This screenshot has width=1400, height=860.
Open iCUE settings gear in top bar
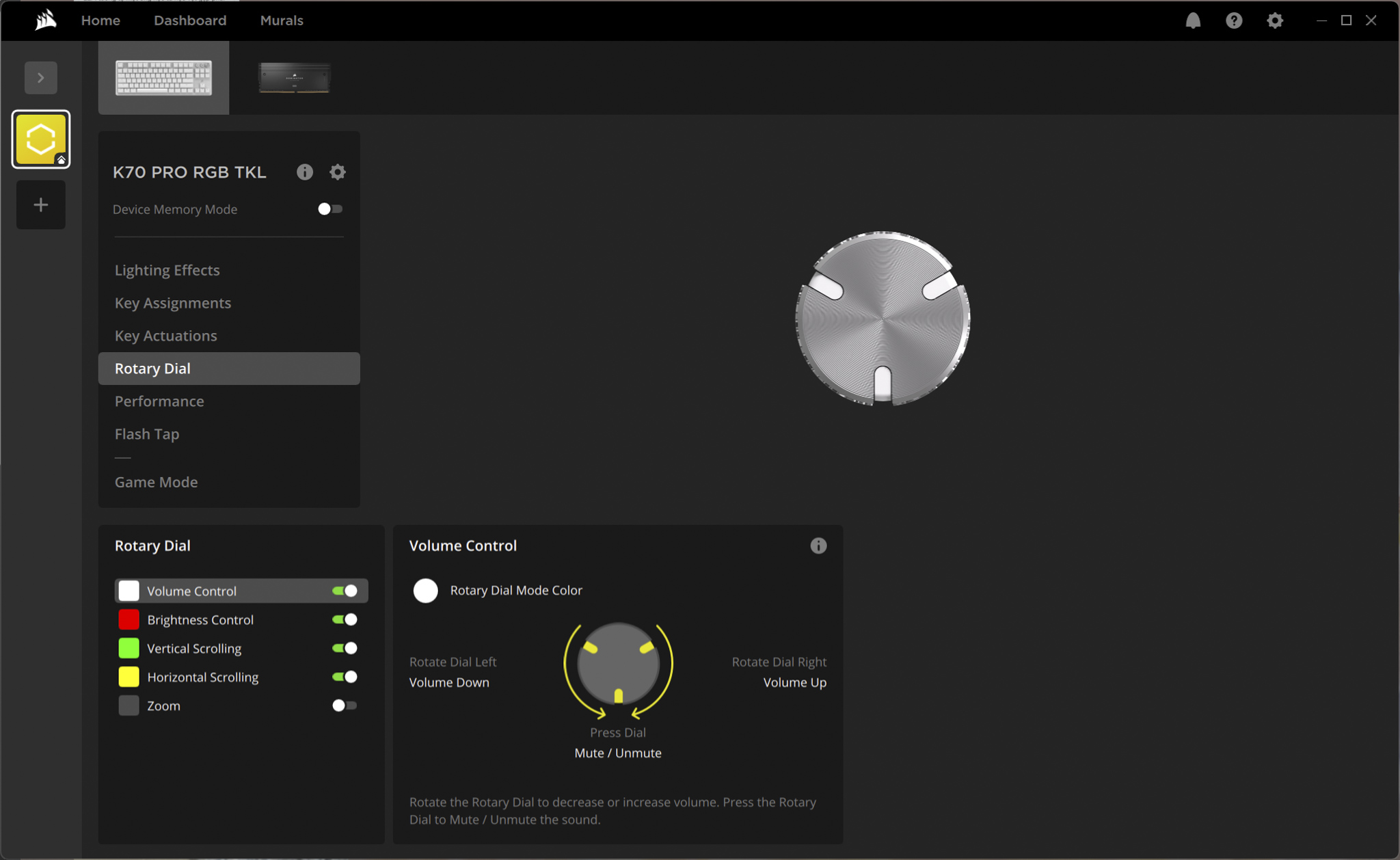(x=1274, y=21)
